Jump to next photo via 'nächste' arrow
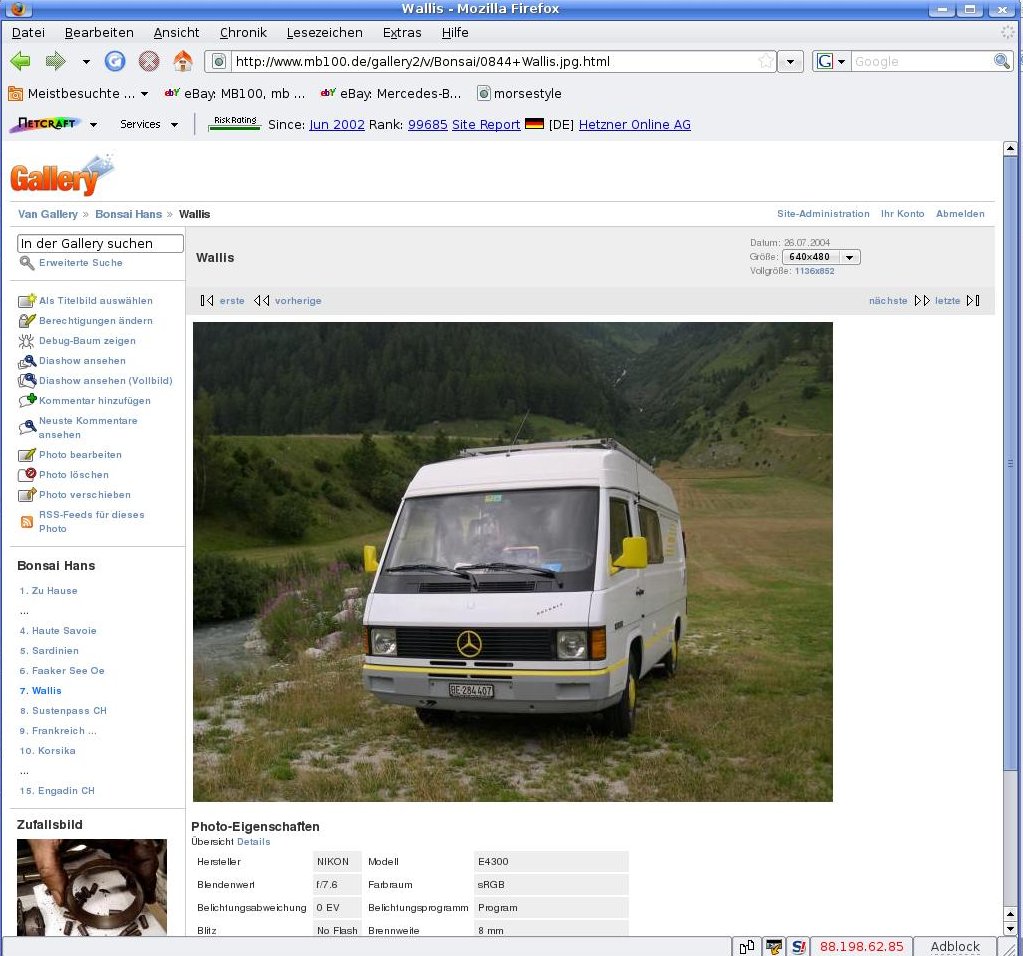The height and width of the screenshot is (956, 1023). (x=921, y=301)
